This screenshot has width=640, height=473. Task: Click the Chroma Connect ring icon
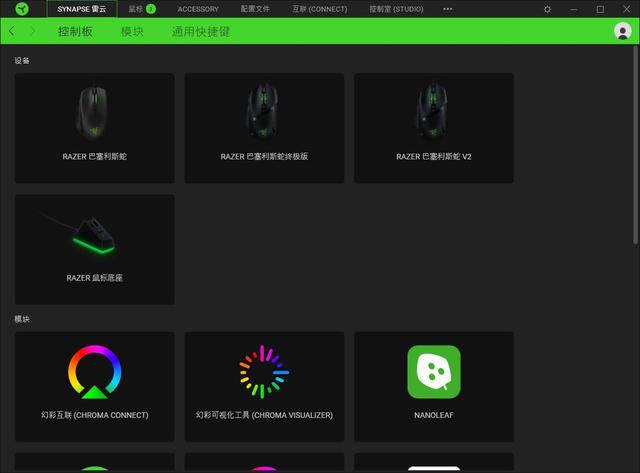[95, 372]
